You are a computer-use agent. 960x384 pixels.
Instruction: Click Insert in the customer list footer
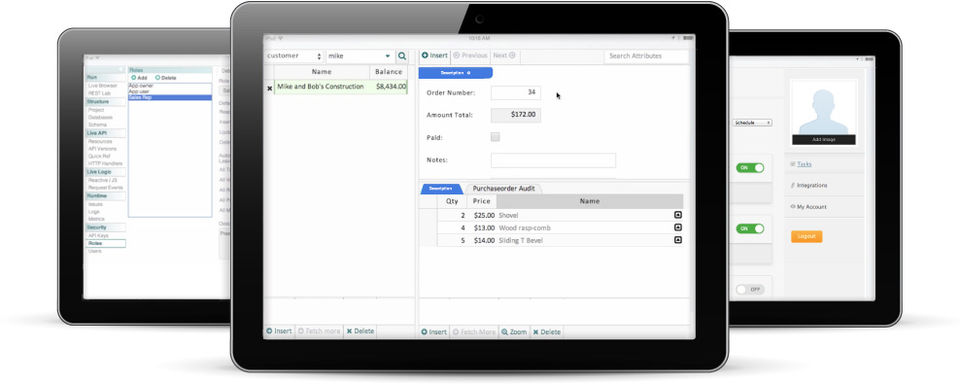pos(279,331)
